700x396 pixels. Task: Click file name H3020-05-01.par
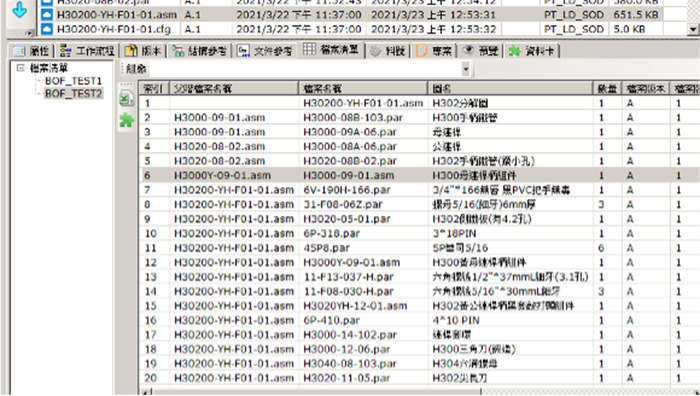coord(346,219)
